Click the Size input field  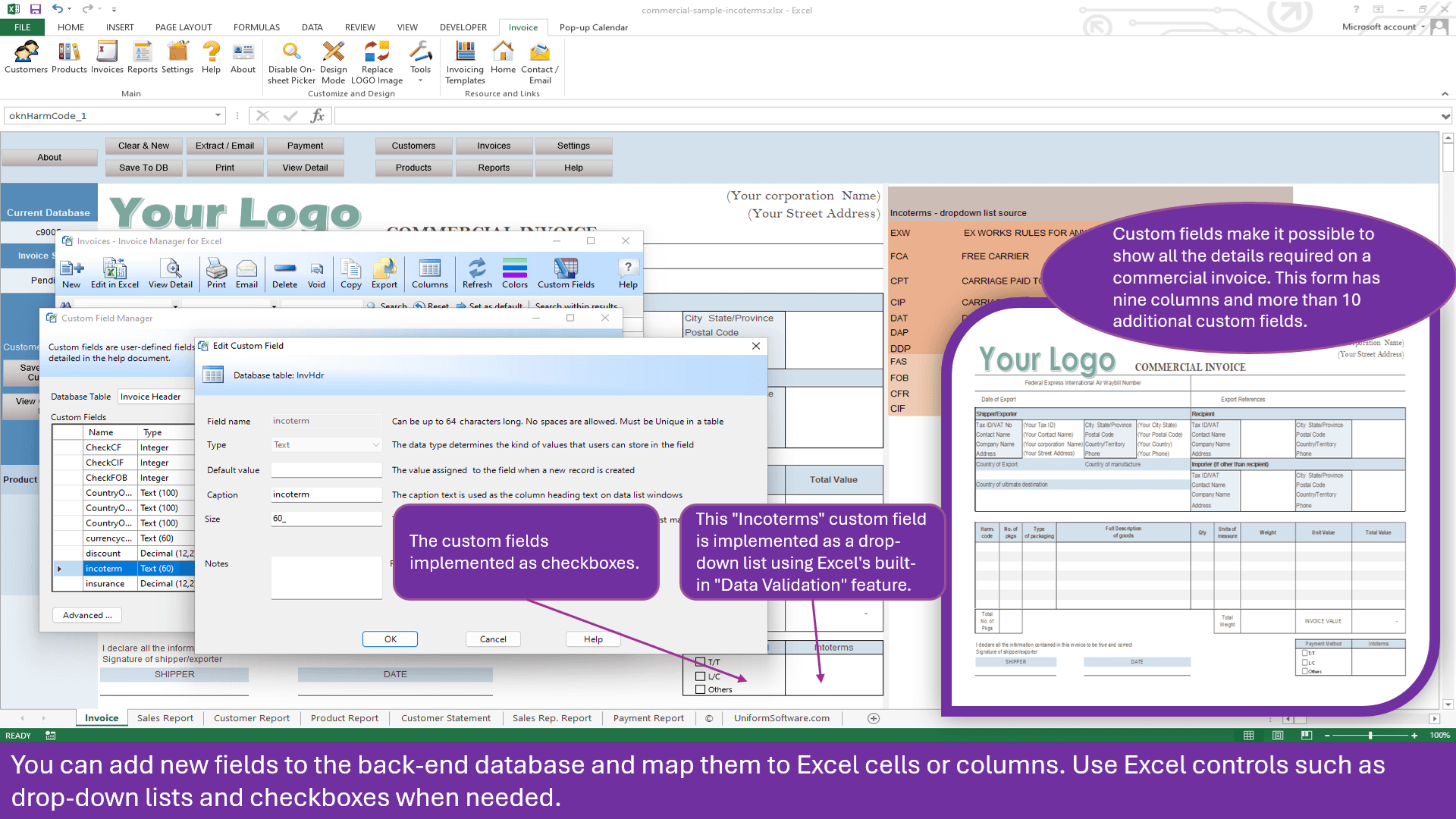coord(326,519)
